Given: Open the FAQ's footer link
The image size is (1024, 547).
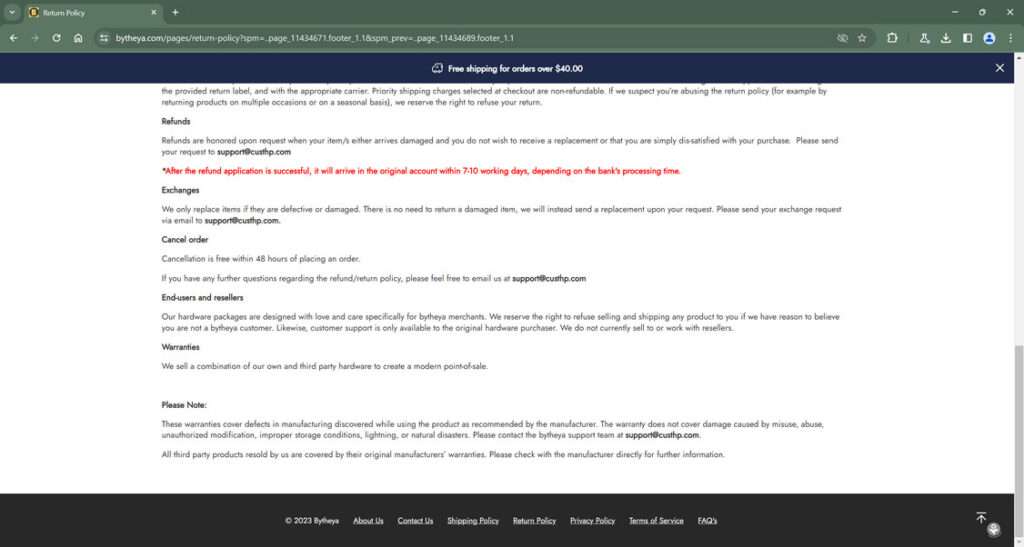Looking at the screenshot, I should [x=707, y=520].
